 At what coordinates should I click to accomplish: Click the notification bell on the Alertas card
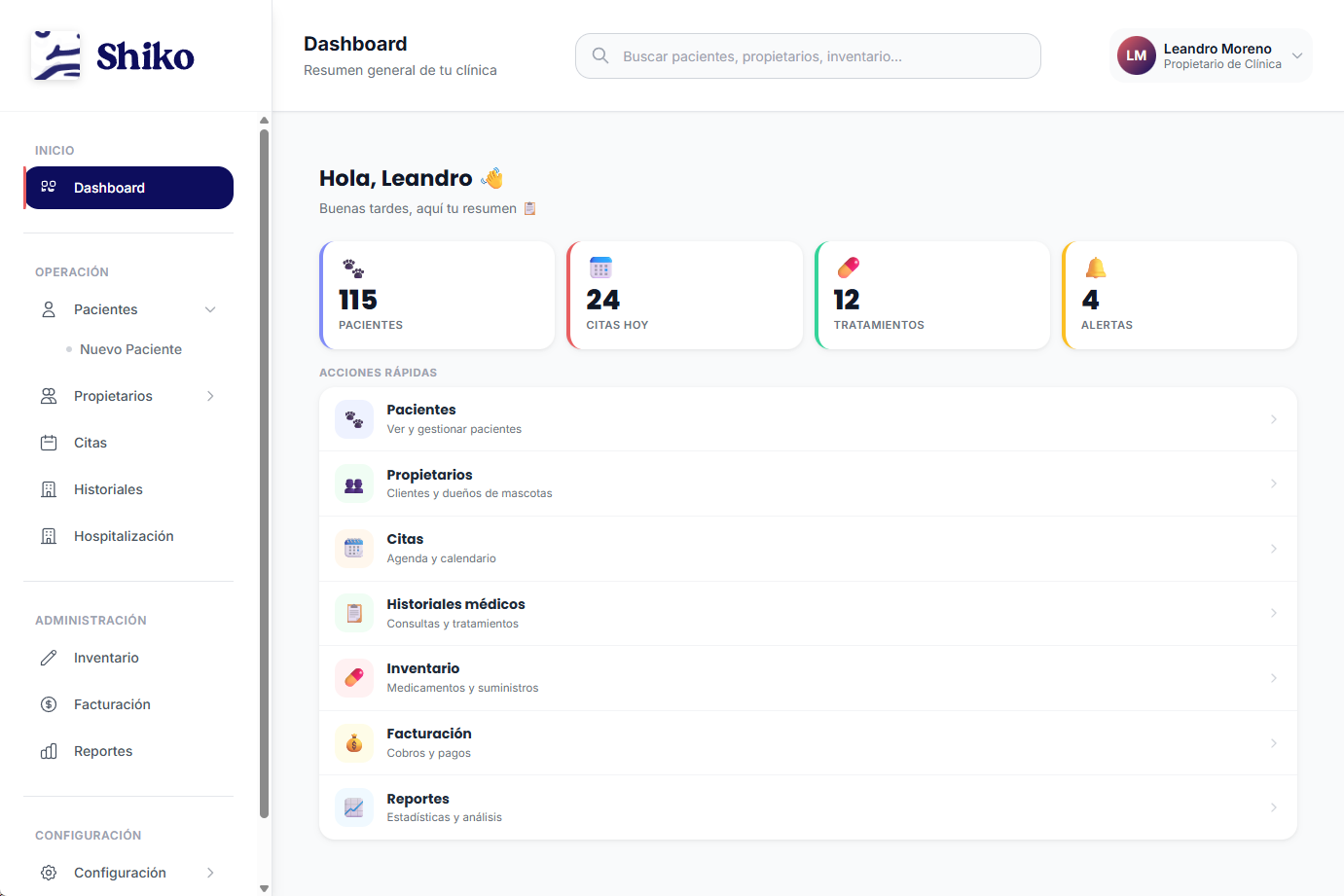click(x=1096, y=267)
